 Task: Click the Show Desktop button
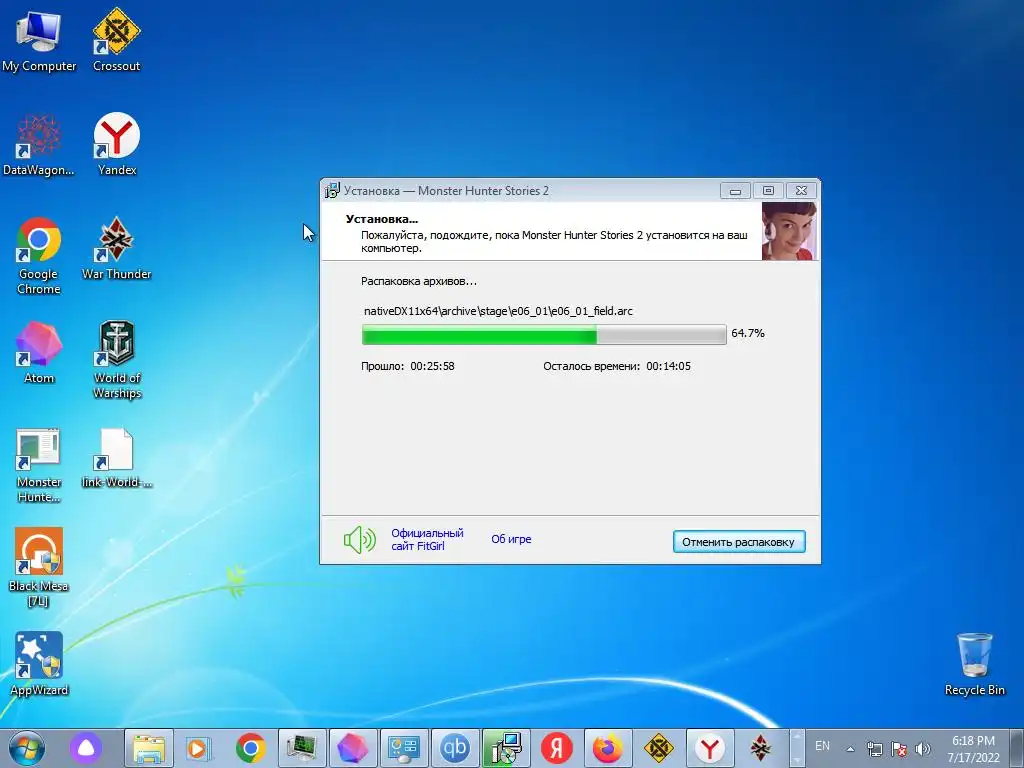1017,748
